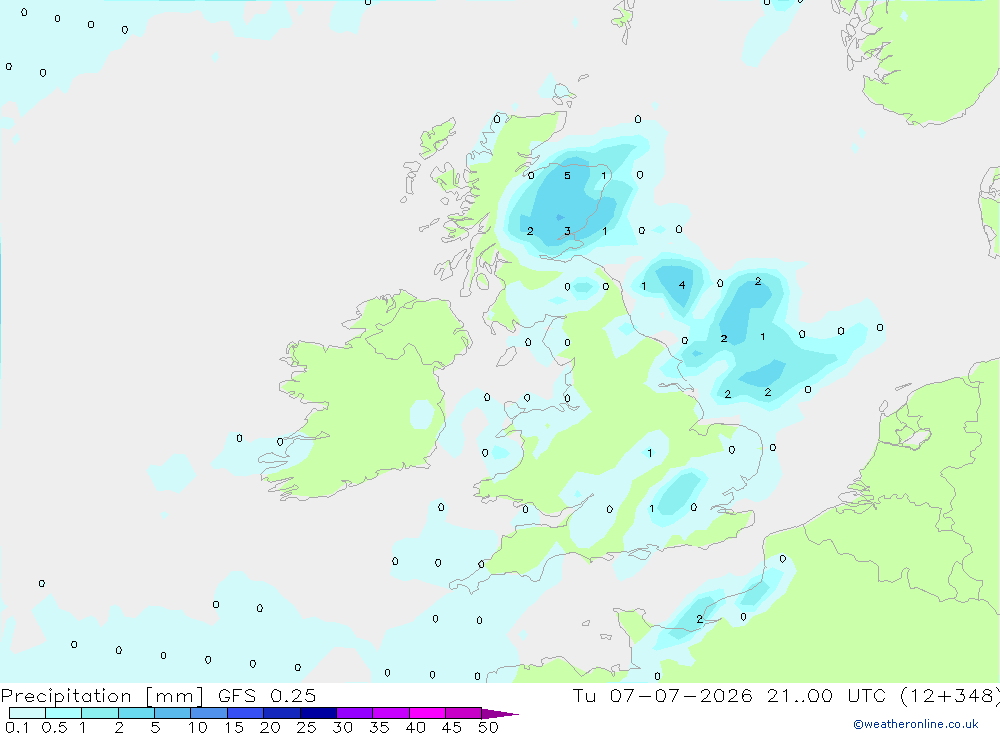1000x733 pixels.
Task: Click the '30' legend scale label
Action: click(342, 727)
